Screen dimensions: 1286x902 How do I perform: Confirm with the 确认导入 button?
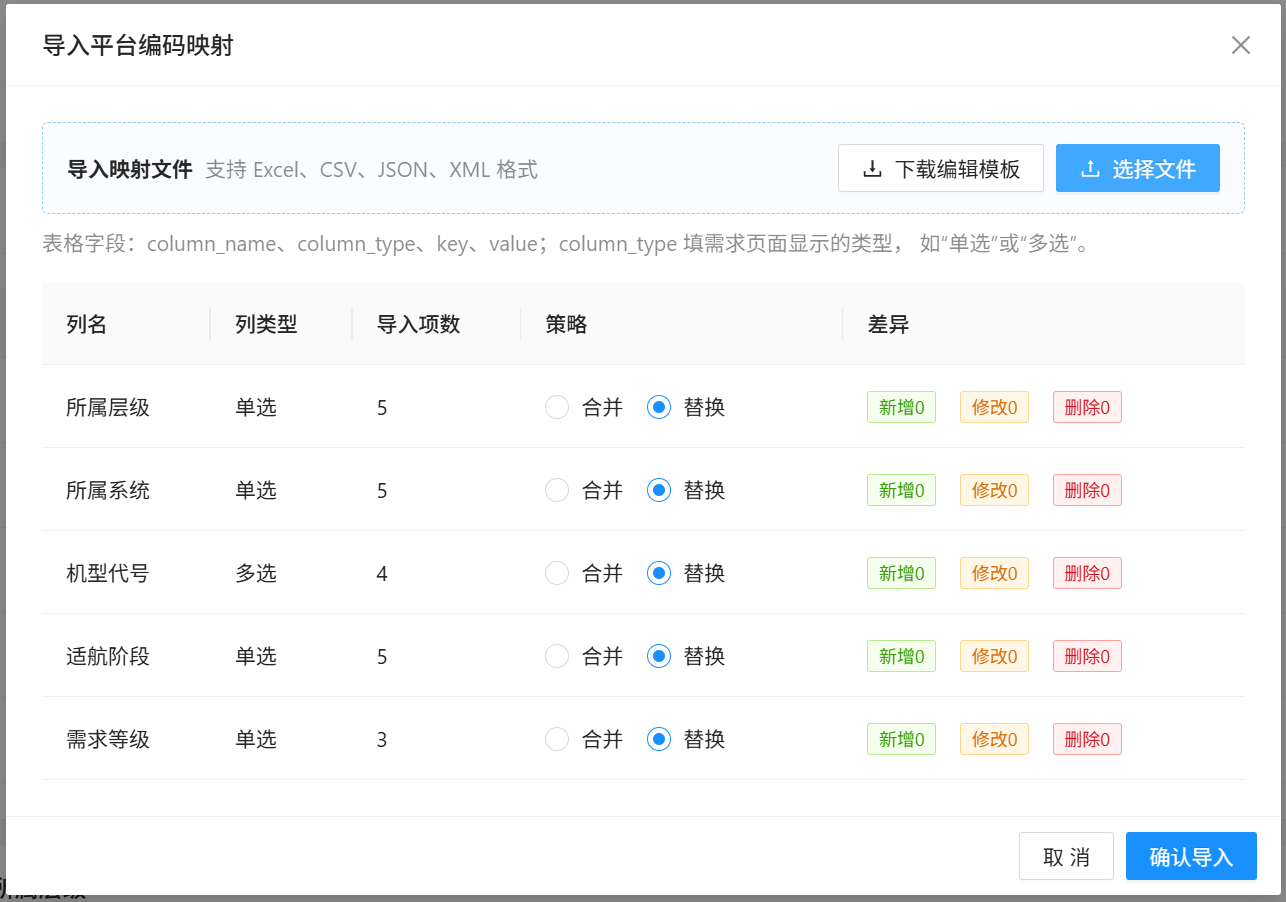click(1191, 856)
